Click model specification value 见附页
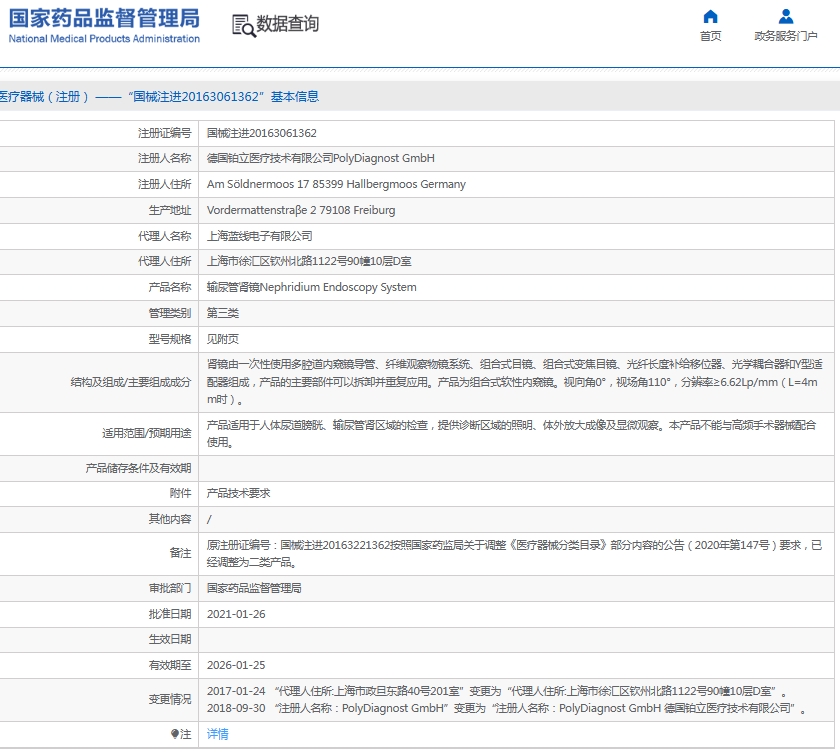 [x=223, y=339]
